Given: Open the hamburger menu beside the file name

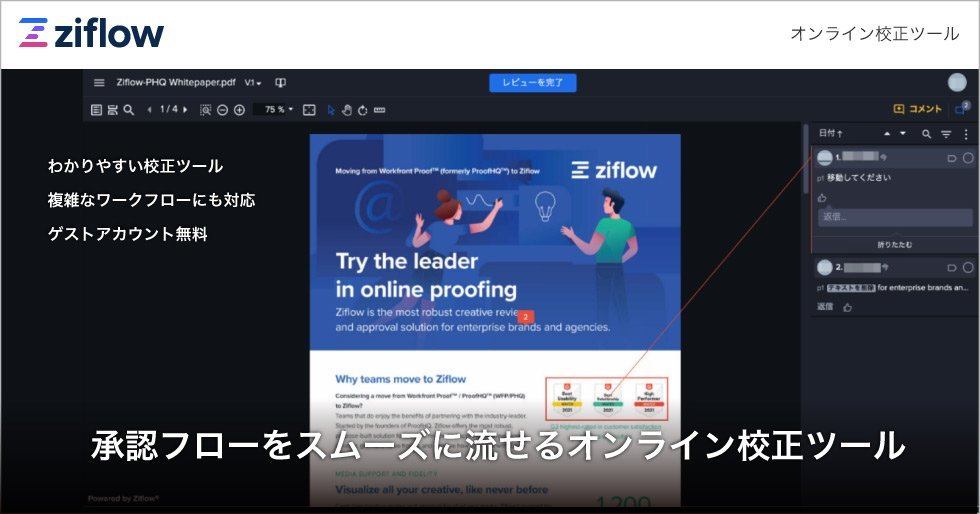Looking at the screenshot, I should 99,83.
